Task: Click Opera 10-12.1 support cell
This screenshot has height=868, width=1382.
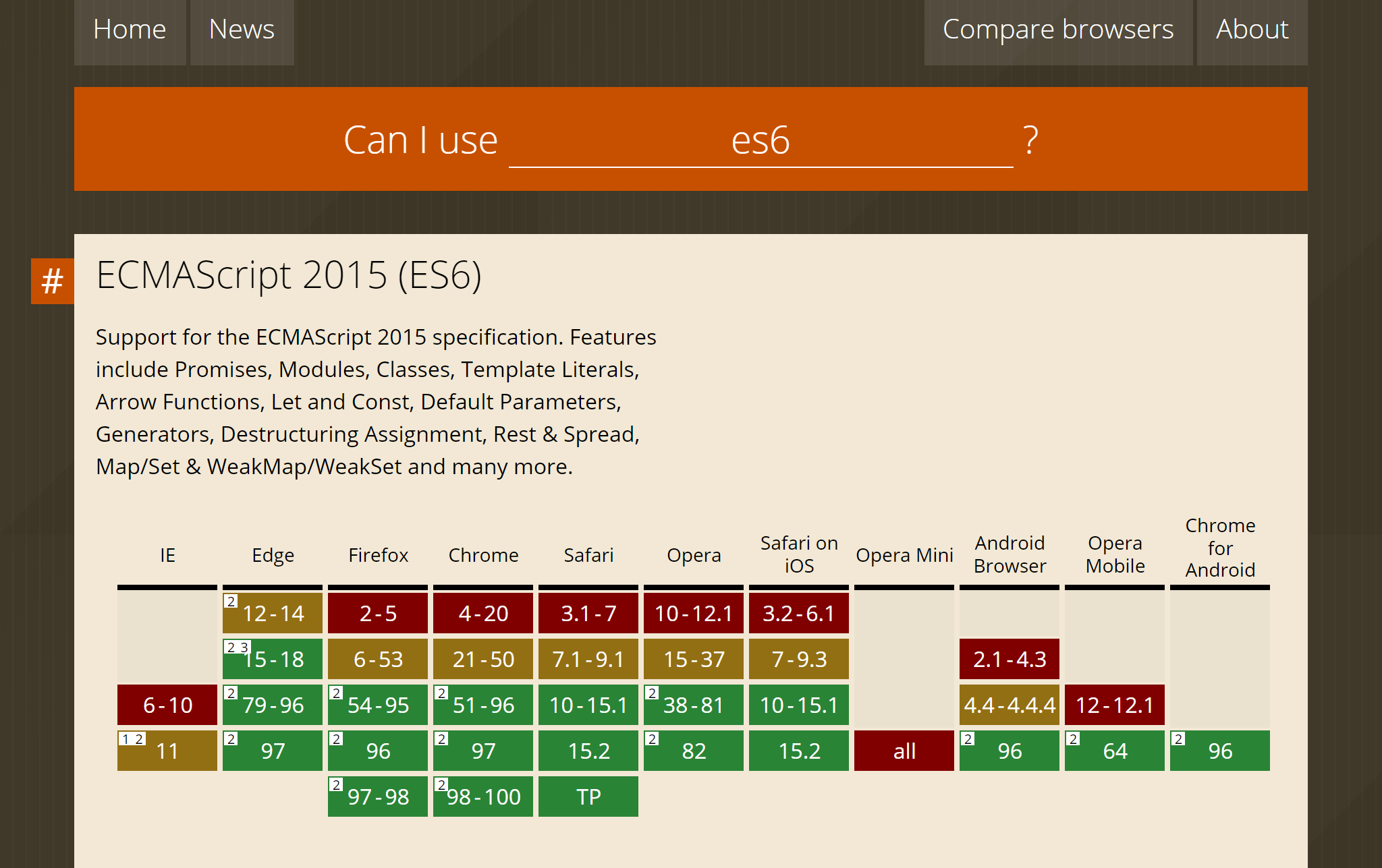Action: tap(694, 613)
